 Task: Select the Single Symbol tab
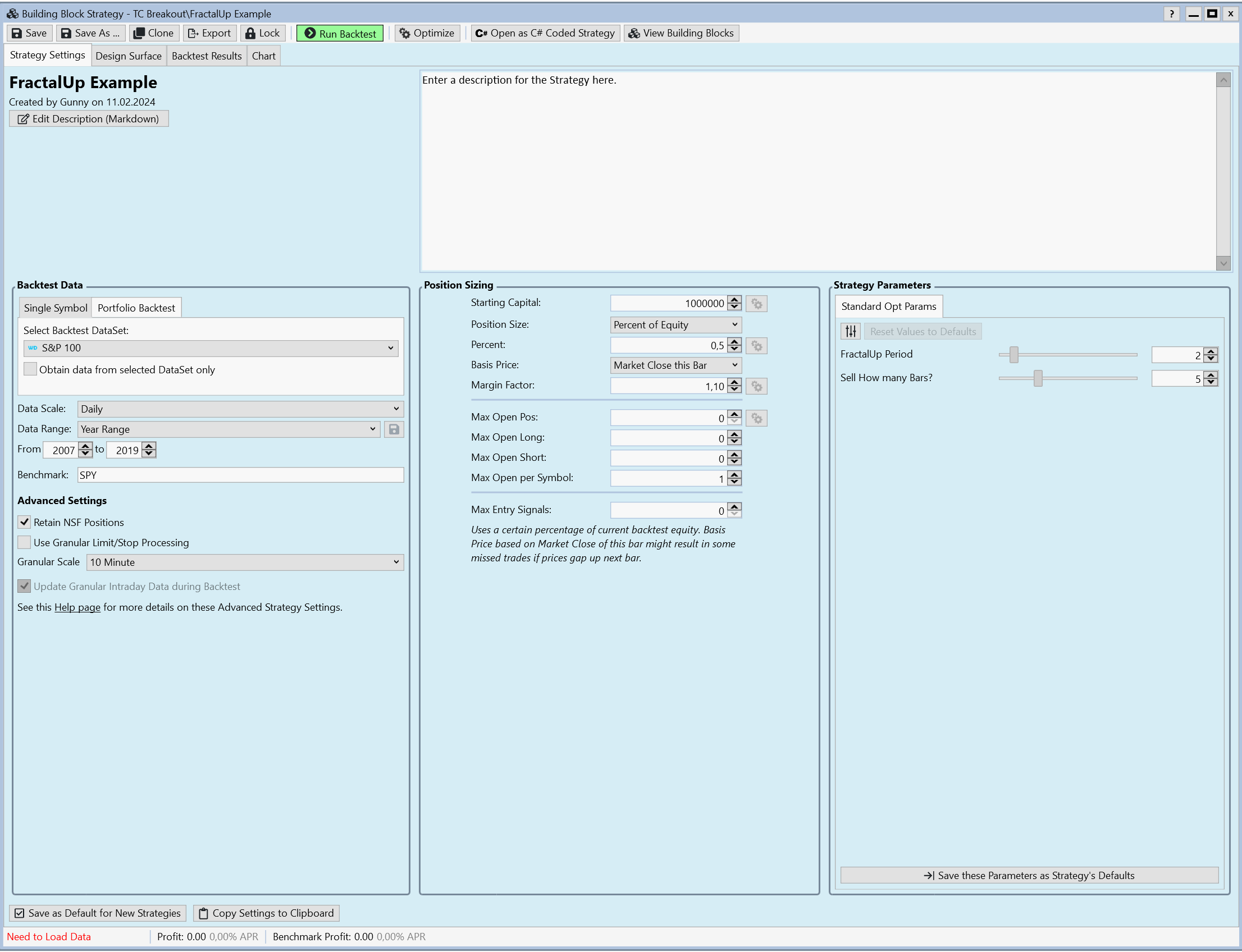click(55, 307)
